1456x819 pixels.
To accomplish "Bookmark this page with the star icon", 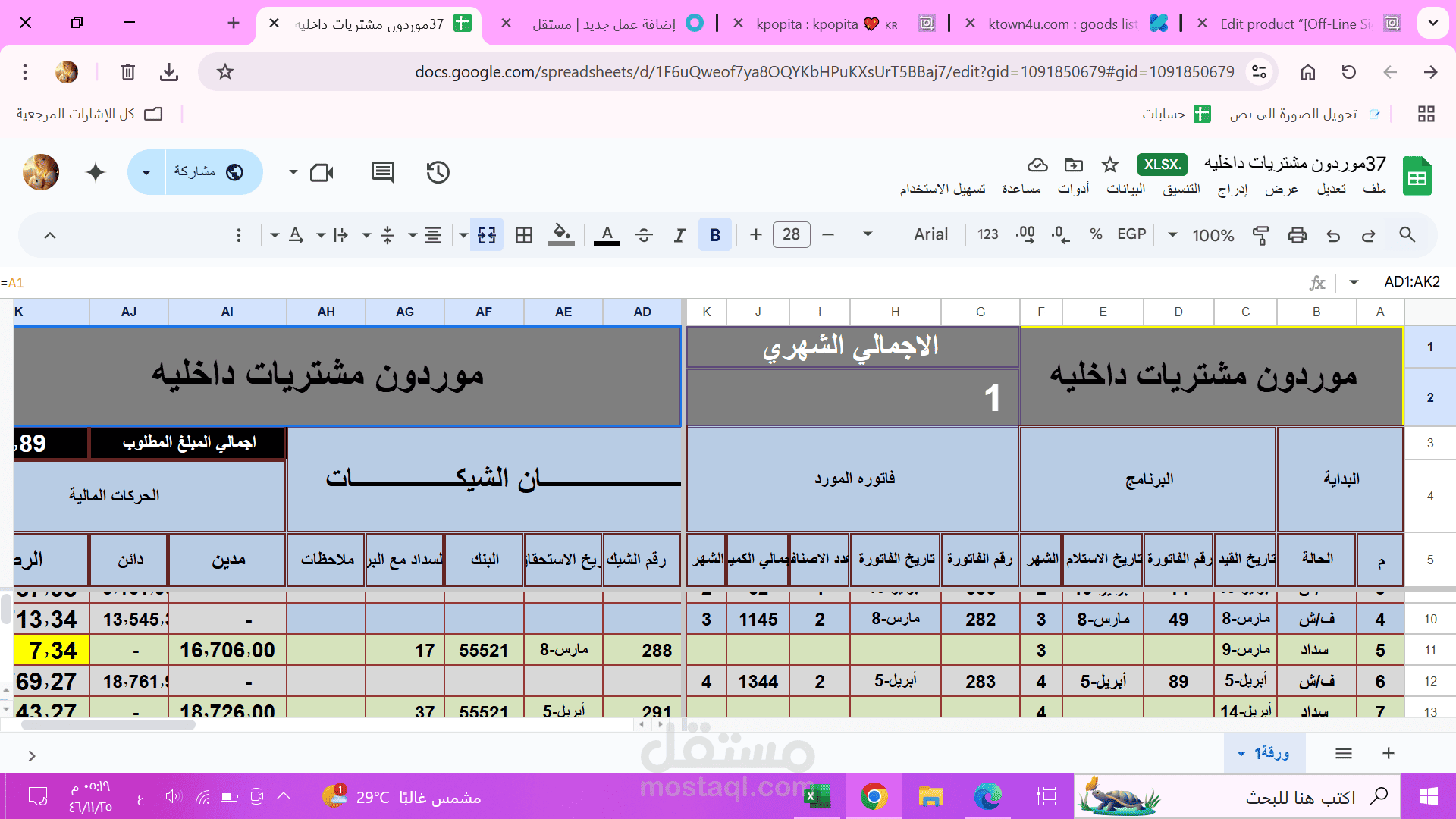I will [225, 72].
